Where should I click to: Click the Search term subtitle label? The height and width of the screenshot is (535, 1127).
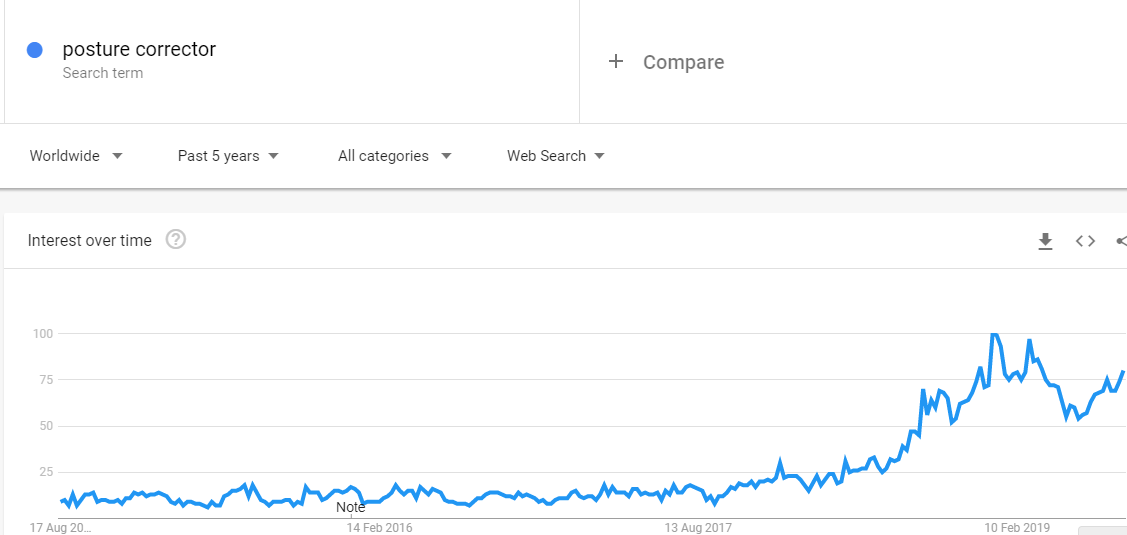(x=102, y=73)
